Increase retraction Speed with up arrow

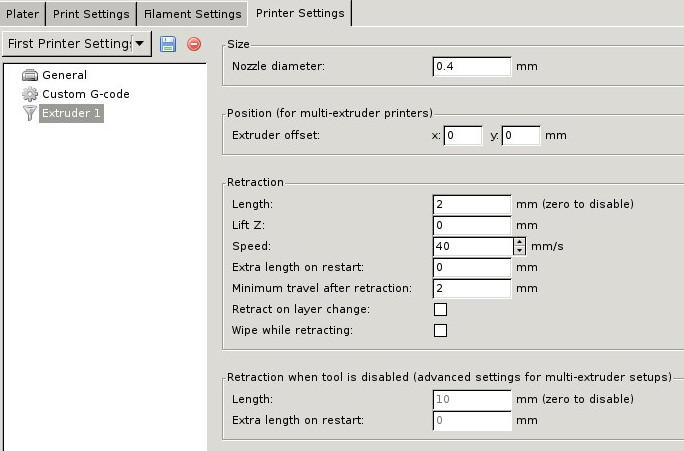(x=519, y=242)
